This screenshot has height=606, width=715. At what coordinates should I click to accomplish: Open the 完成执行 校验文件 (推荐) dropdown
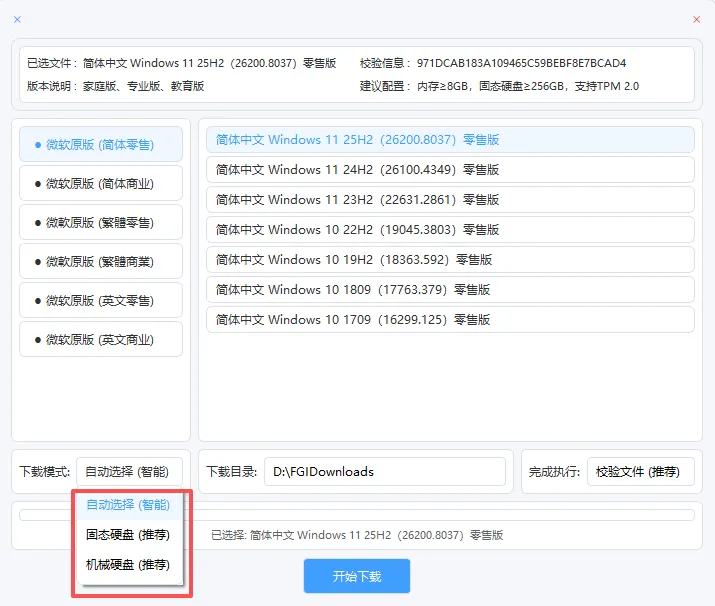(x=641, y=471)
